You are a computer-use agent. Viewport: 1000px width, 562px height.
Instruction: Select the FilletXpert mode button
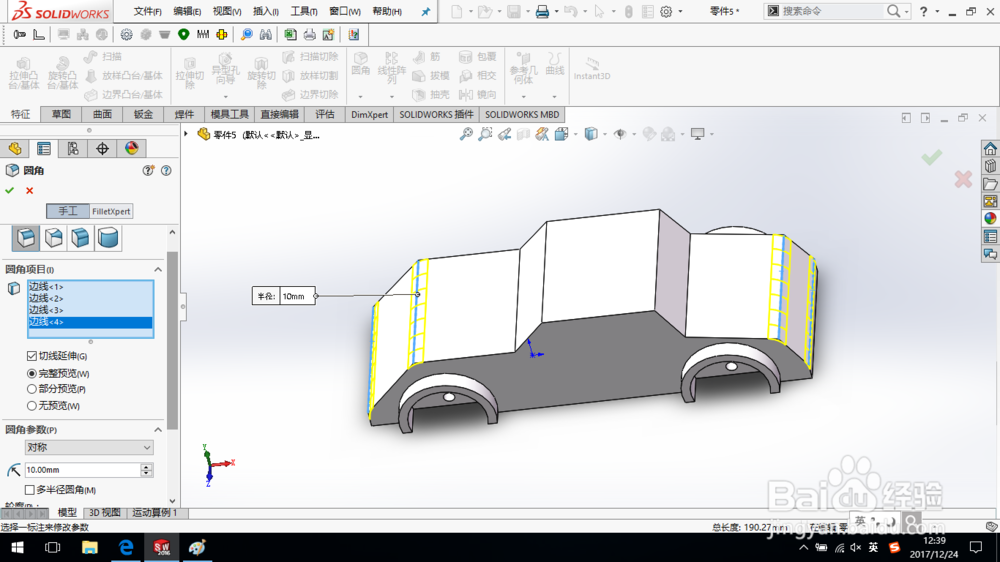(111, 211)
